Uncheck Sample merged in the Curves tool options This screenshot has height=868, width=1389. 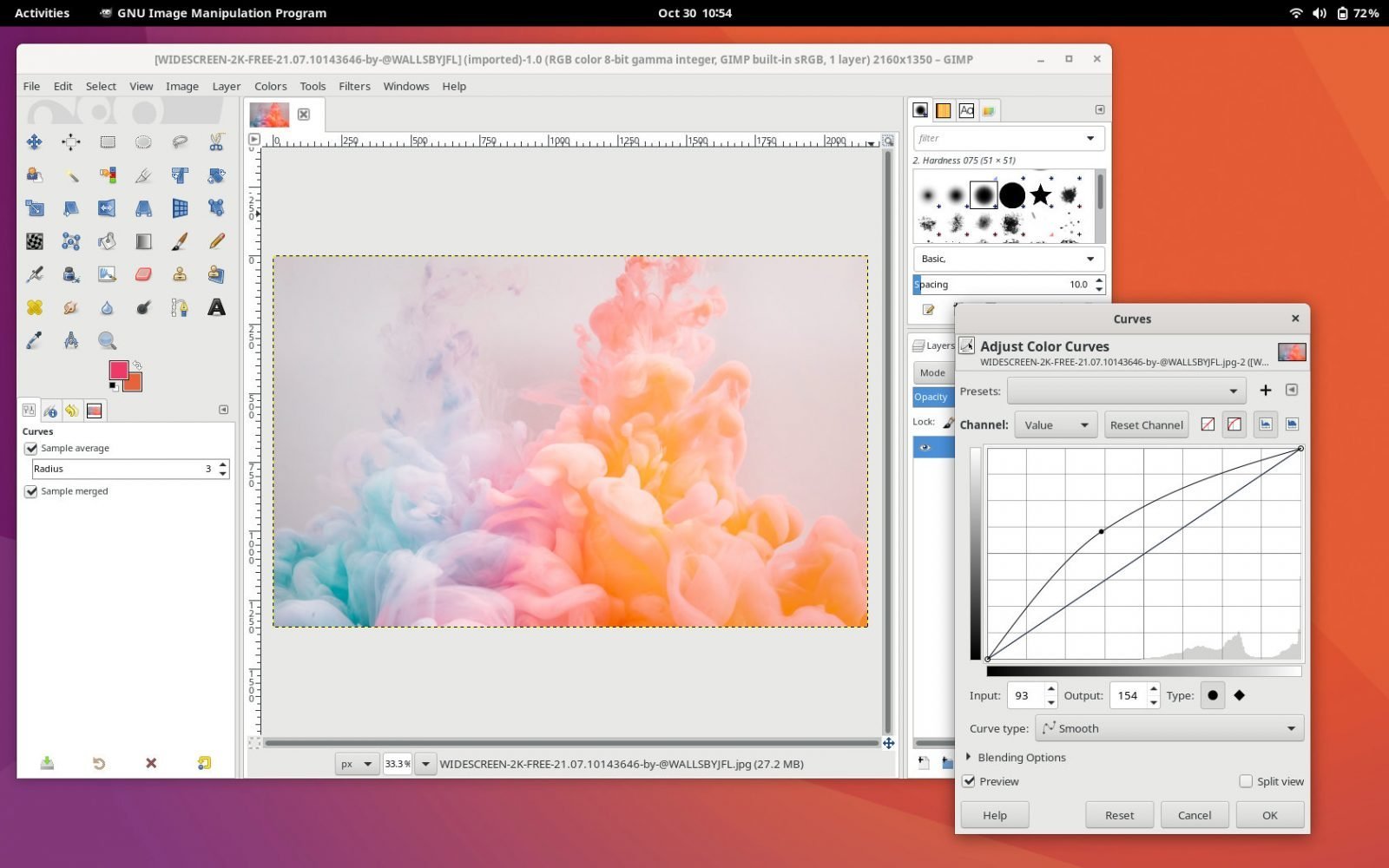point(31,490)
